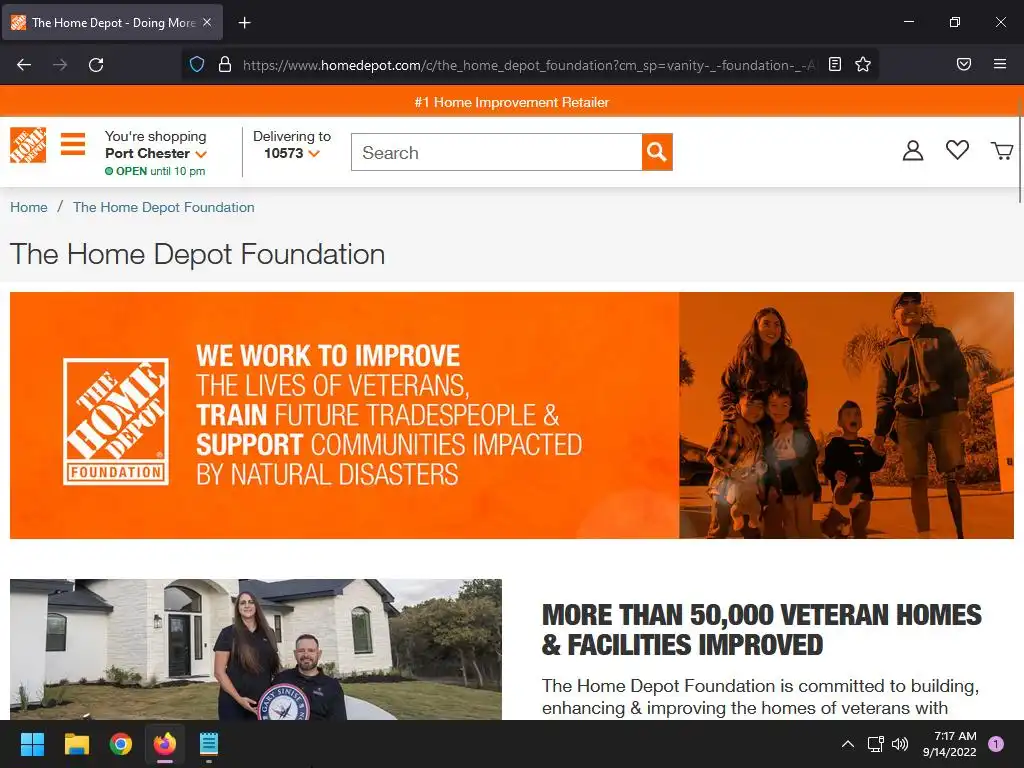
Task: Open the shopping cart icon
Action: pyautogui.click(x=1002, y=151)
